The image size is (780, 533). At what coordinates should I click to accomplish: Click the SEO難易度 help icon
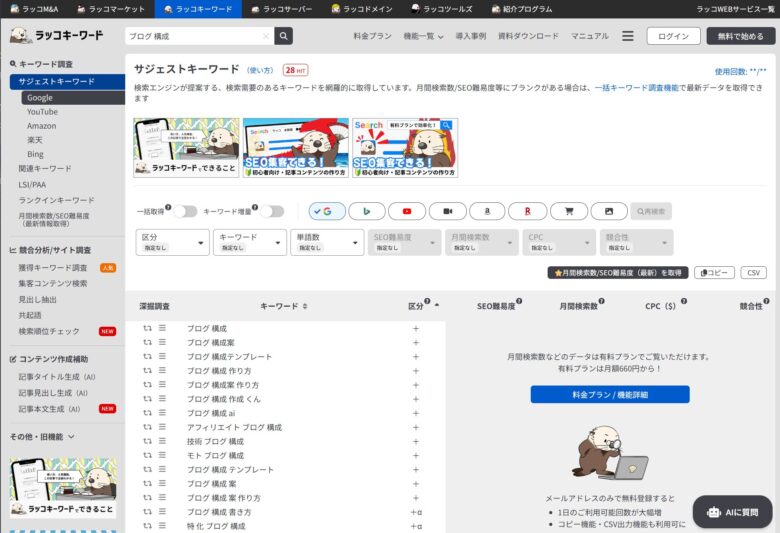(x=519, y=301)
